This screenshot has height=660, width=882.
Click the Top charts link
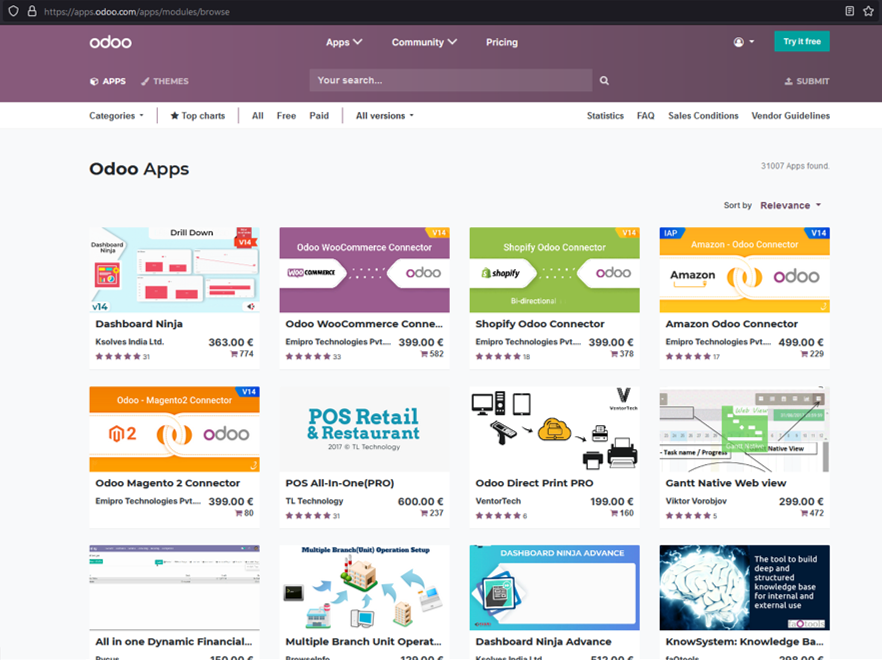coord(198,116)
